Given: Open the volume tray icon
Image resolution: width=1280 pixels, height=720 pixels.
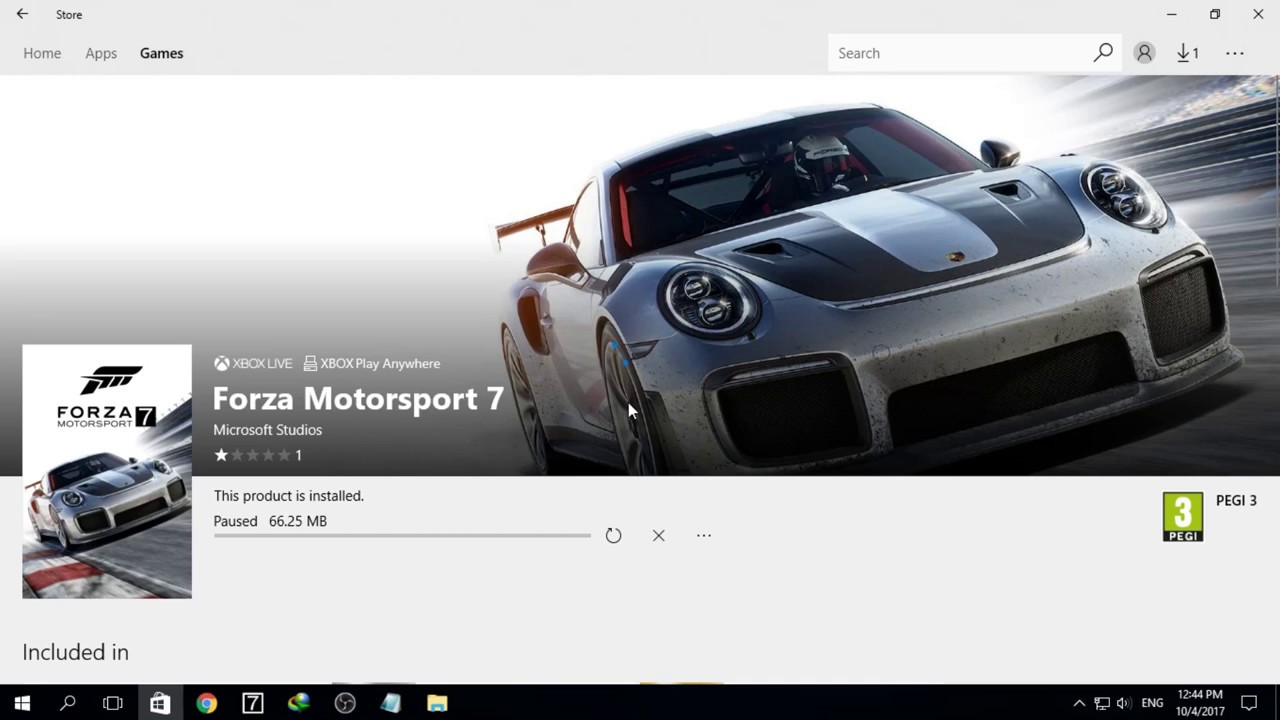Looking at the screenshot, I should point(1124,703).
